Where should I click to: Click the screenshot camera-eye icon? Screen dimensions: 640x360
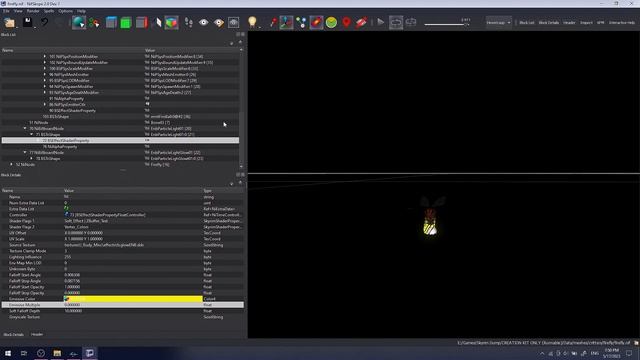tap(233, 22)
